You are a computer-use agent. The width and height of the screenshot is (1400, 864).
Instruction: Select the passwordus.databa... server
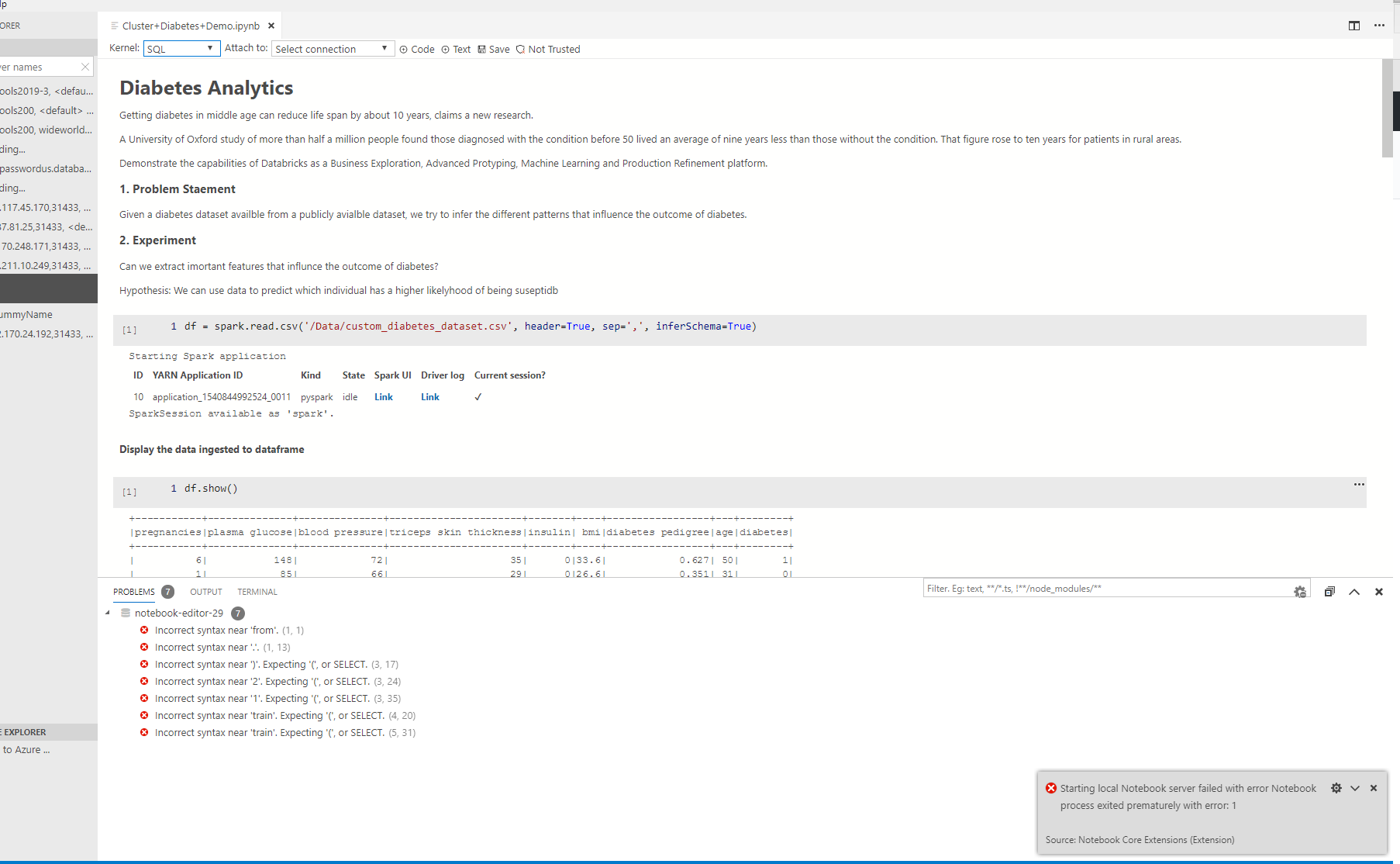click(48, 168)
